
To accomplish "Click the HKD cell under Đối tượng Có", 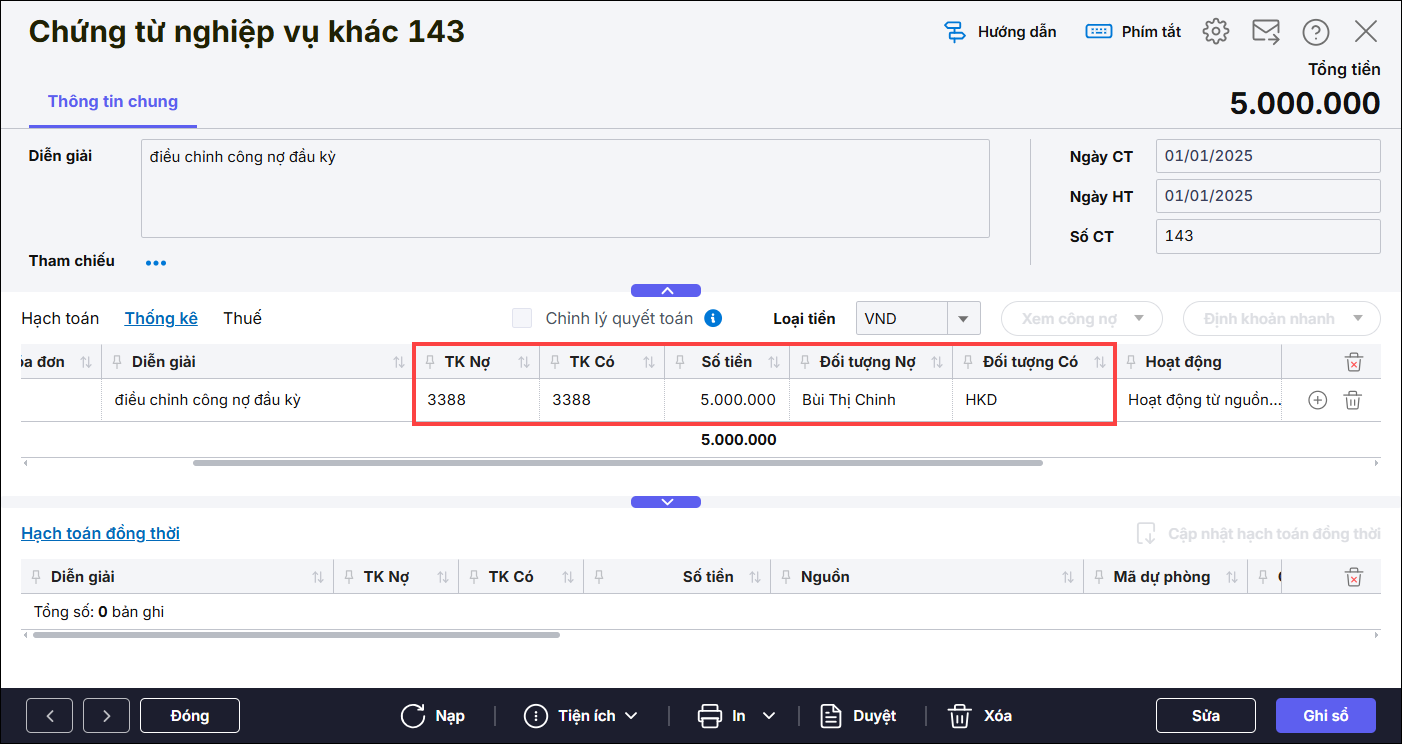I will [x=1034, y=400].
